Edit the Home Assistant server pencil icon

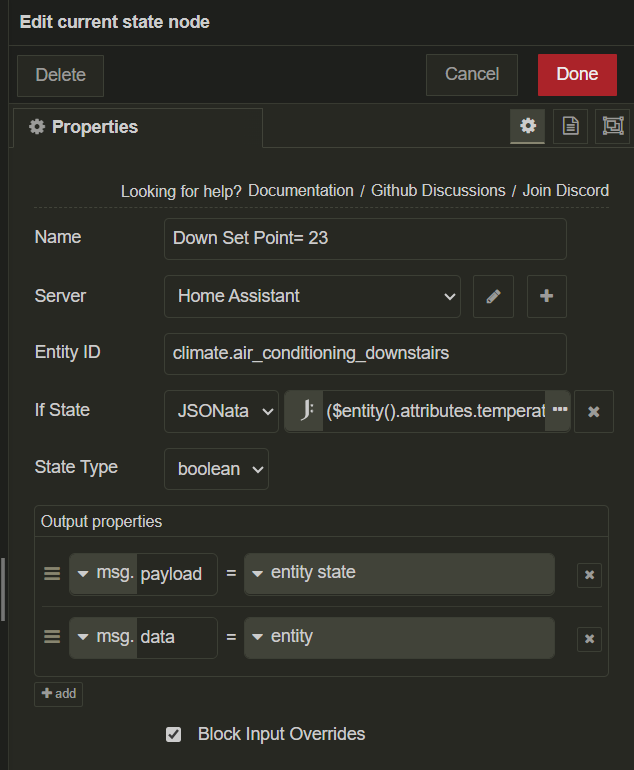(493, 296)
